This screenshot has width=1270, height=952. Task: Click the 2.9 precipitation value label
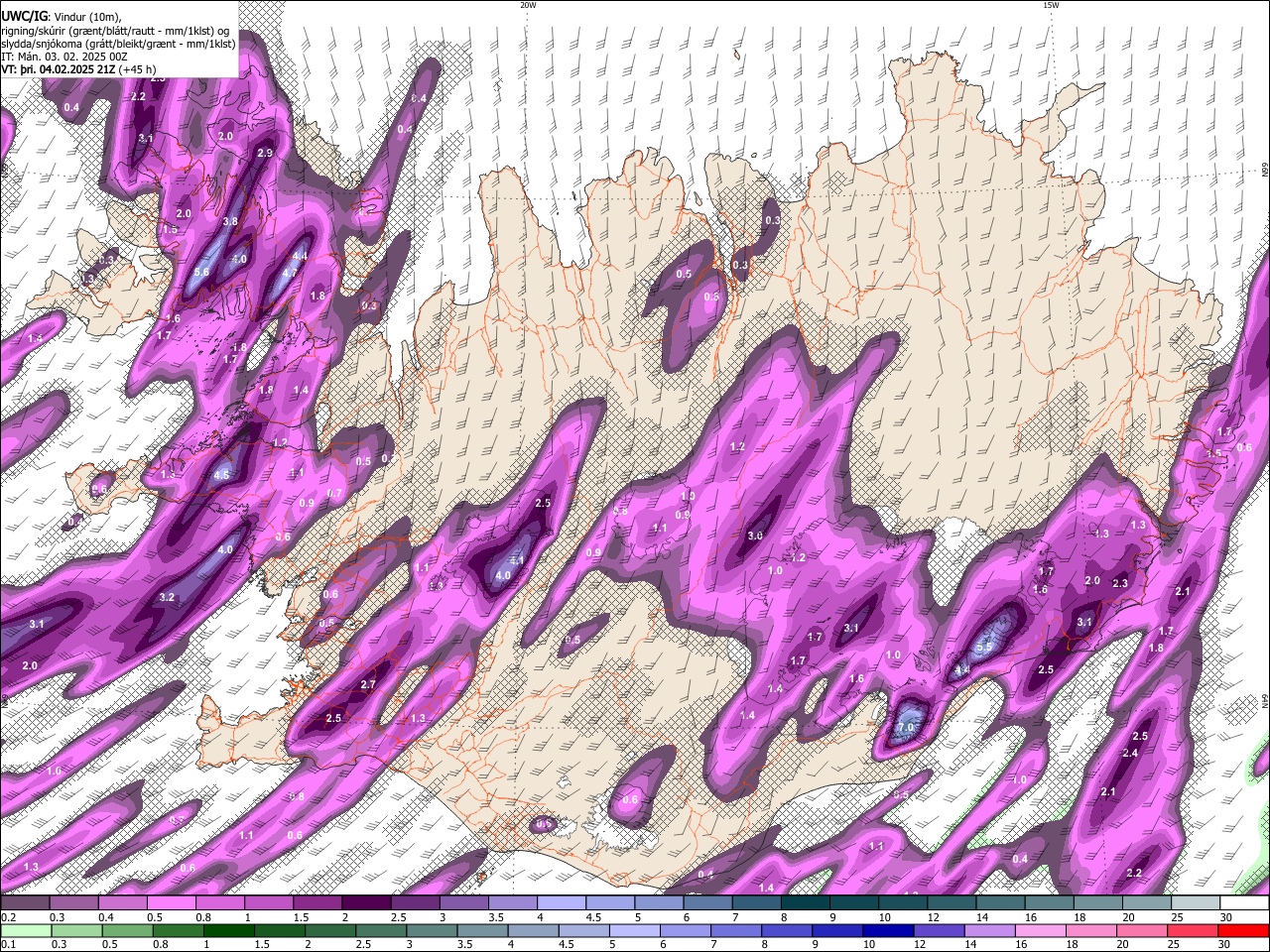264,153
